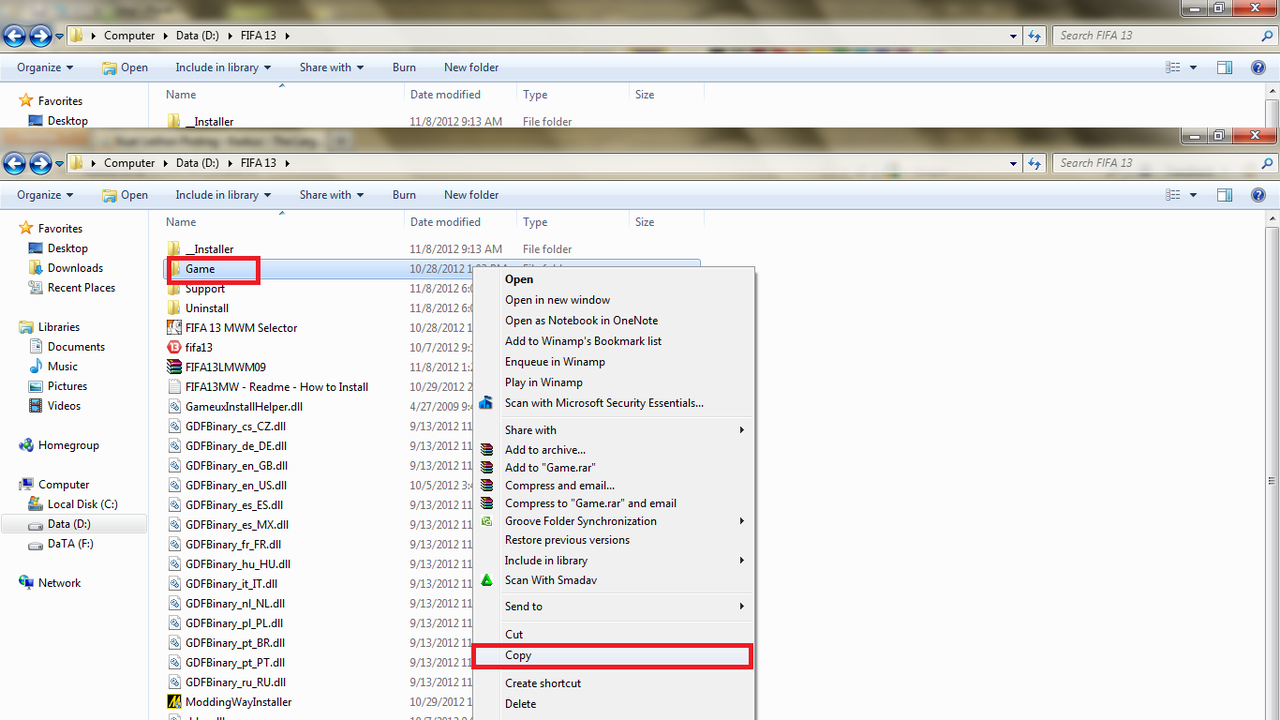Image resolution: width=1280 pixels, height=720 pixels.
Task: Click the front window search box
Action: 1164,163
